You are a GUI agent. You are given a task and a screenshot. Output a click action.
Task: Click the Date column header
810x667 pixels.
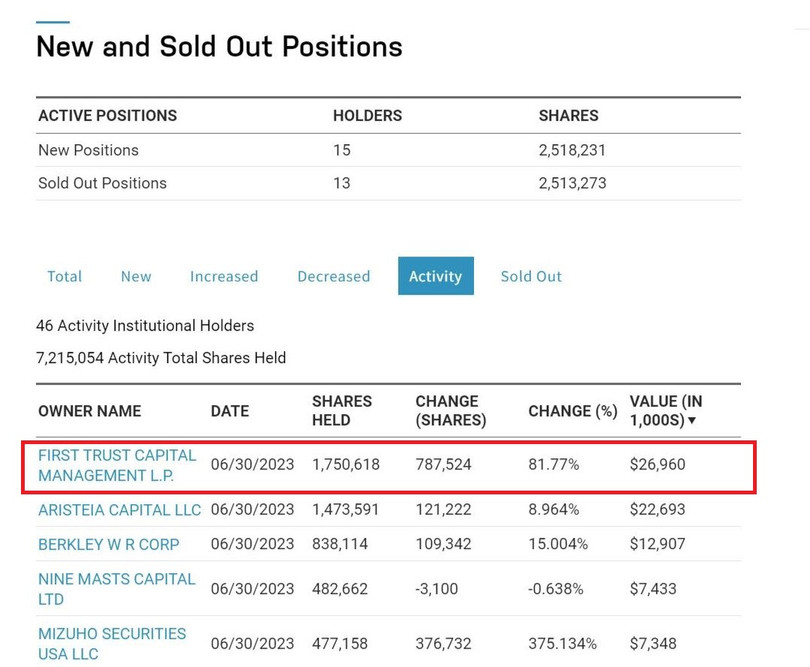230,411
